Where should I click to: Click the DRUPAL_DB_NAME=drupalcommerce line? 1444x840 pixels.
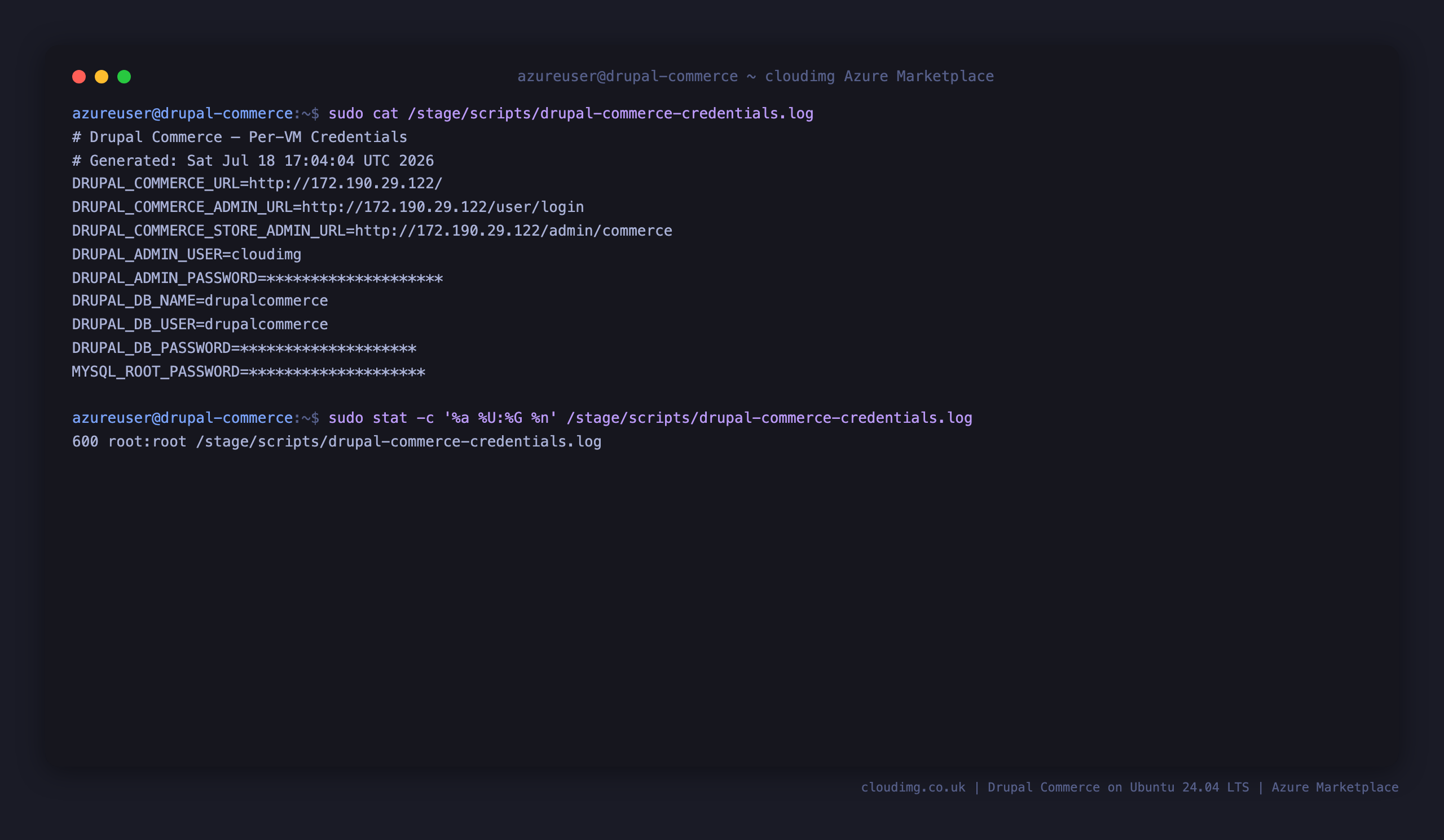coord(200,300)
